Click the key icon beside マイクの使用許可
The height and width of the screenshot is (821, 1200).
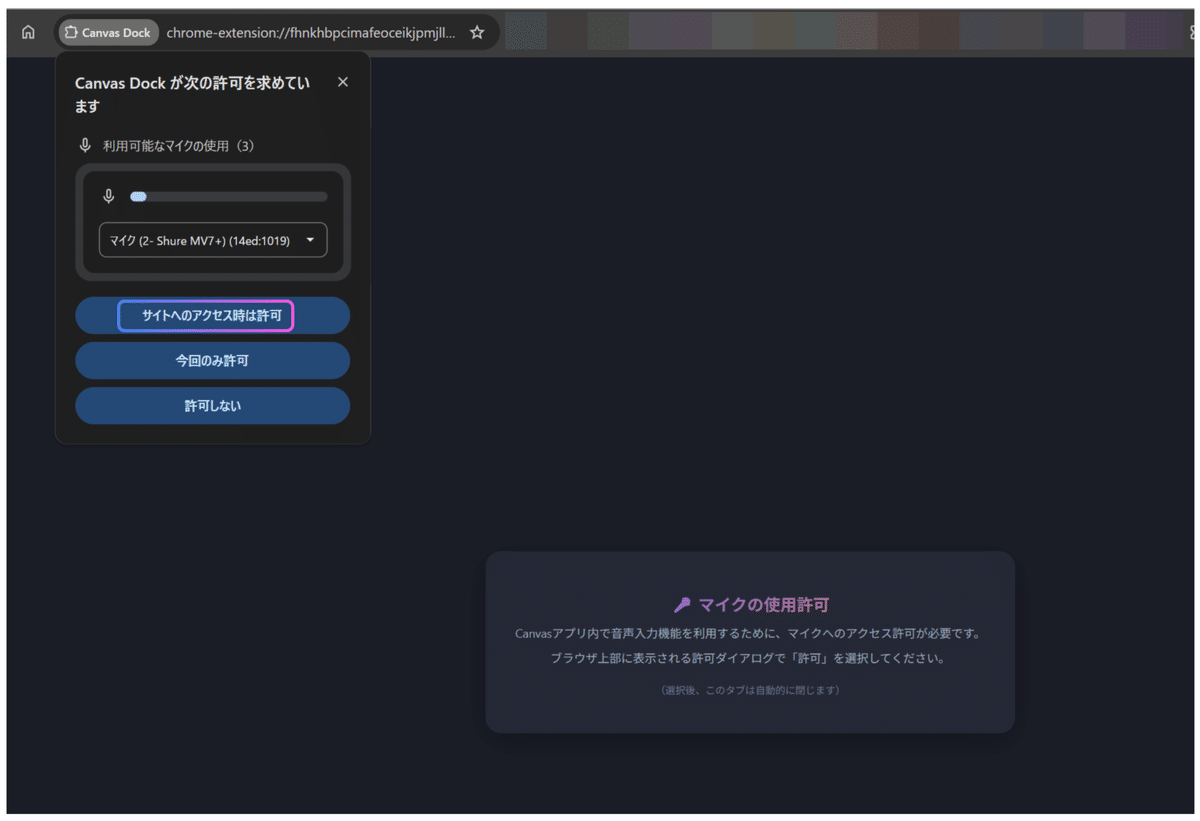tap(682, 604)
